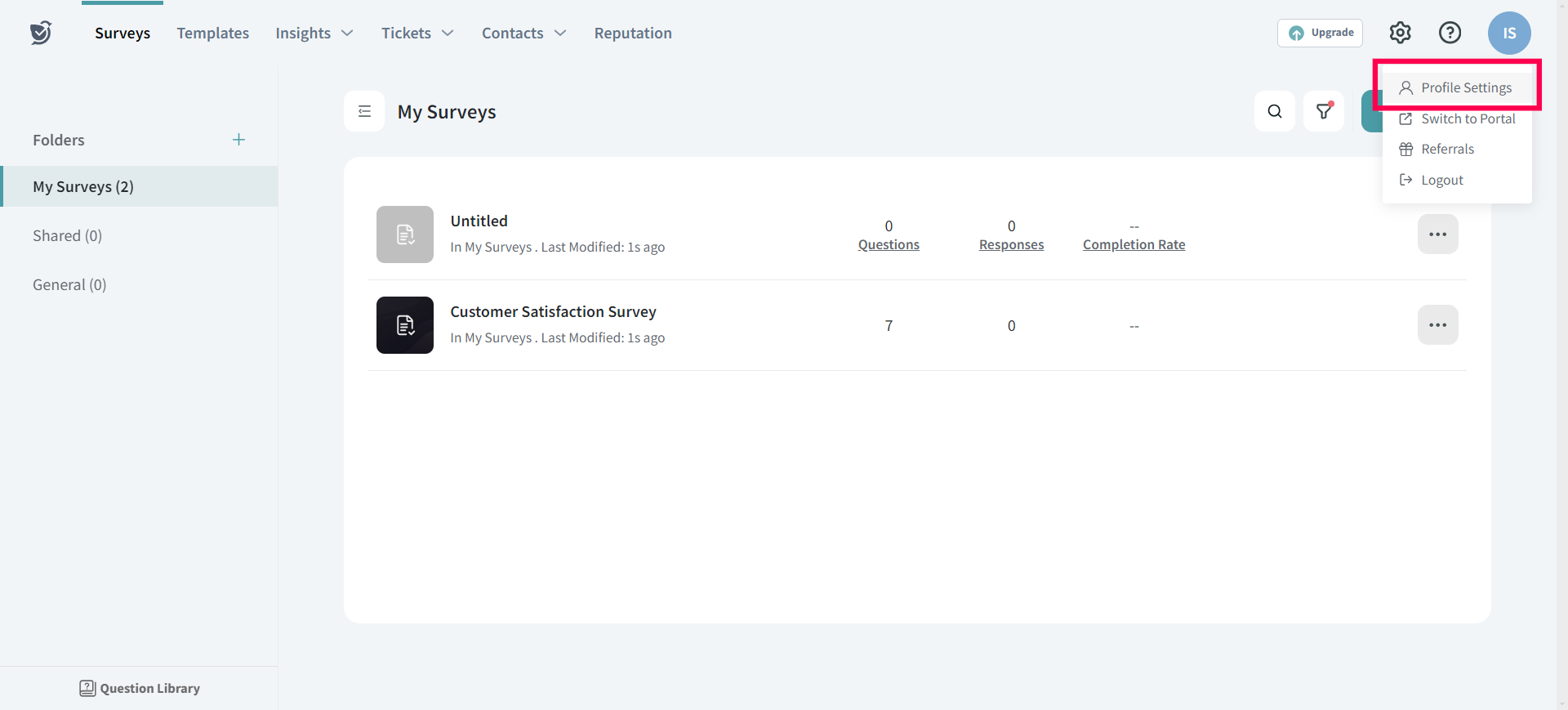Expand the Contacts dropdown

[523, 33]
